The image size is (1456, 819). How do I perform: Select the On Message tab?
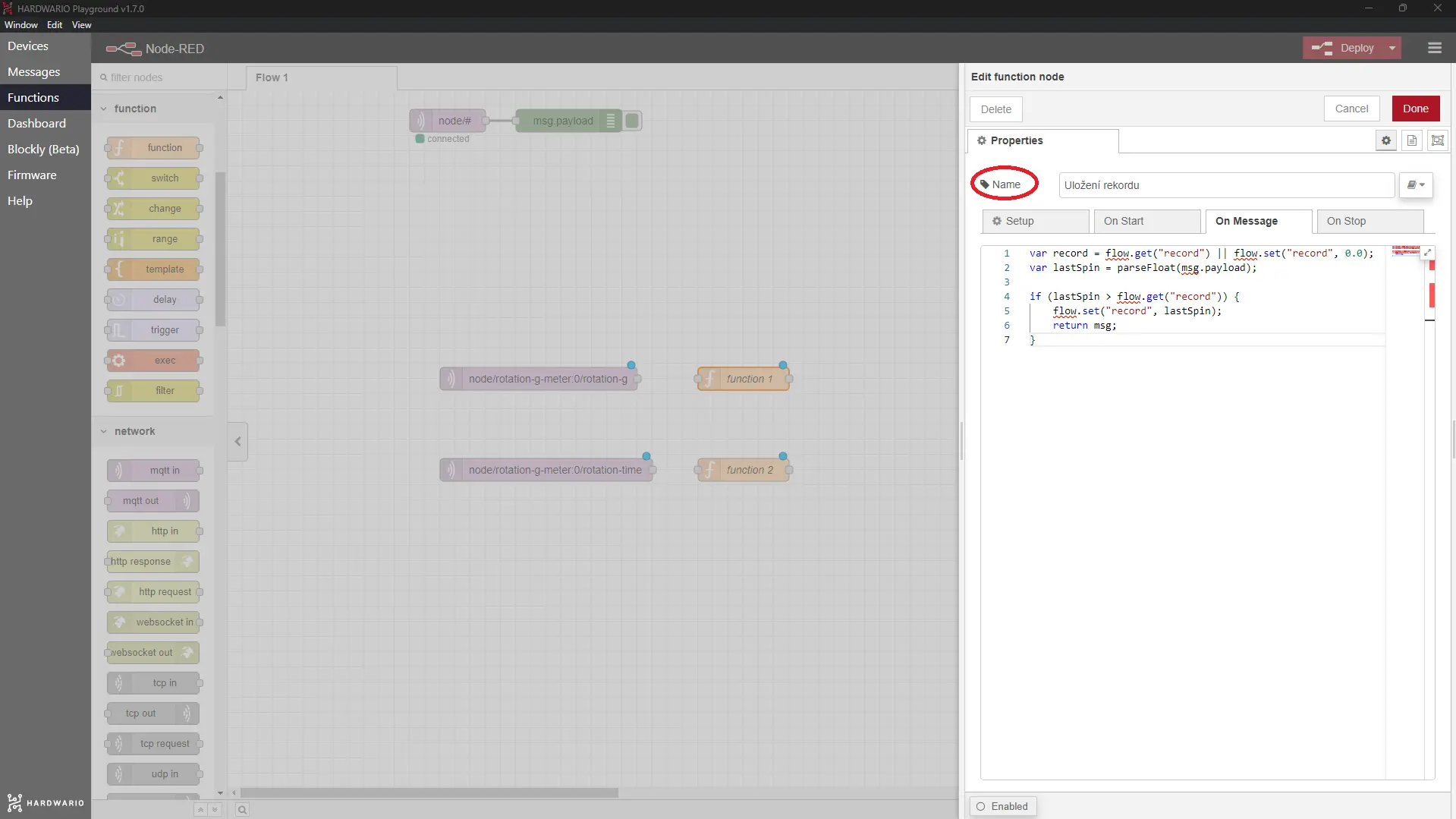click(x=1259, y=221)
